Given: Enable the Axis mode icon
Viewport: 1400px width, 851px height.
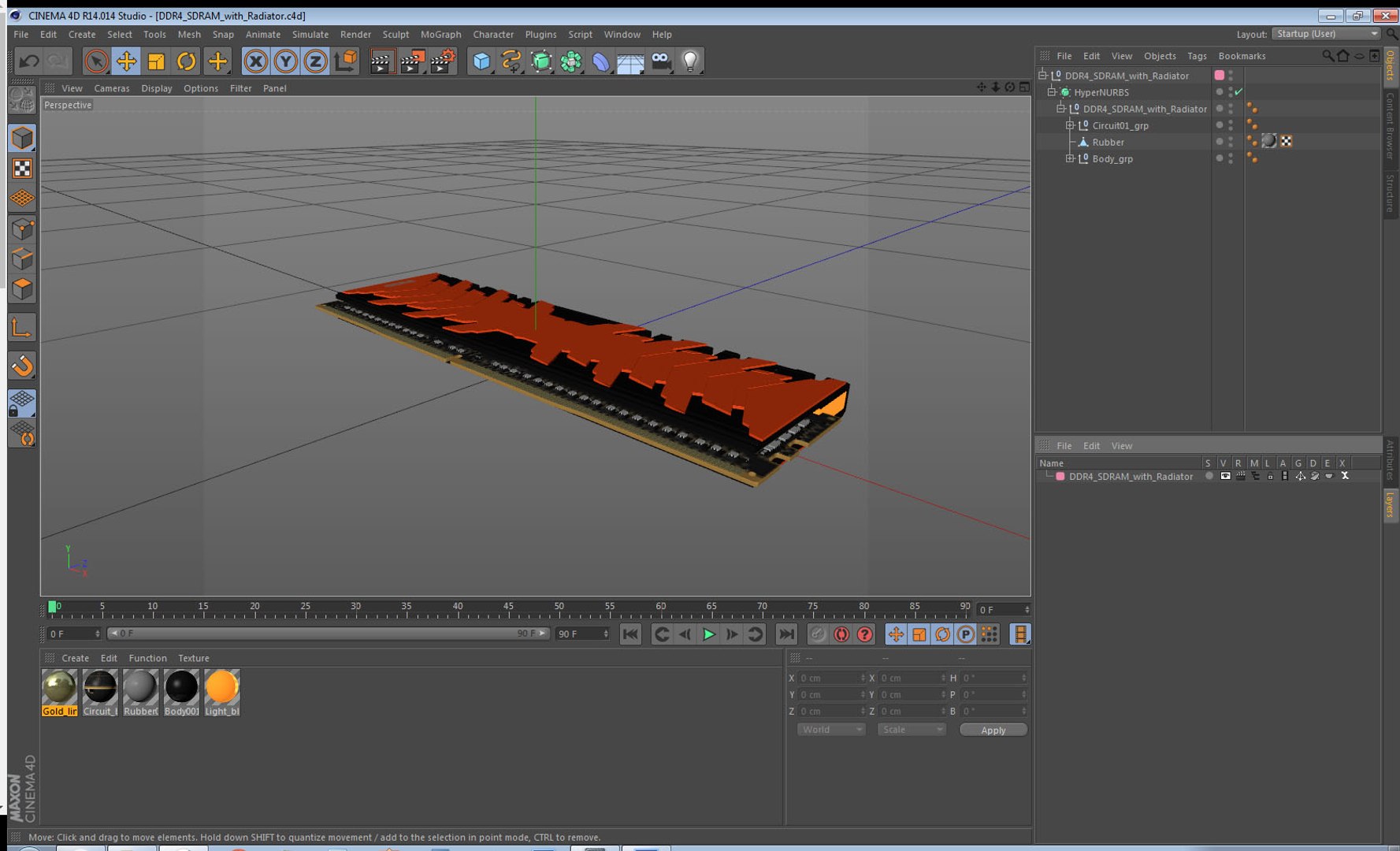Looking at the screenshot, I should 22,327.
